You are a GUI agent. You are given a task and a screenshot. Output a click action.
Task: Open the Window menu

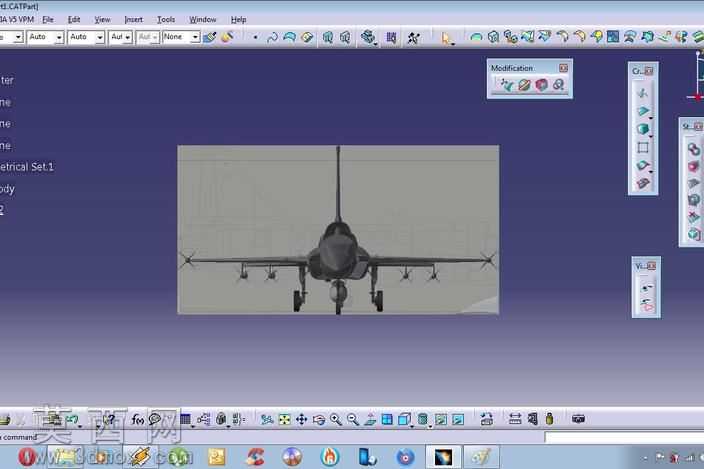click(202, 20)
